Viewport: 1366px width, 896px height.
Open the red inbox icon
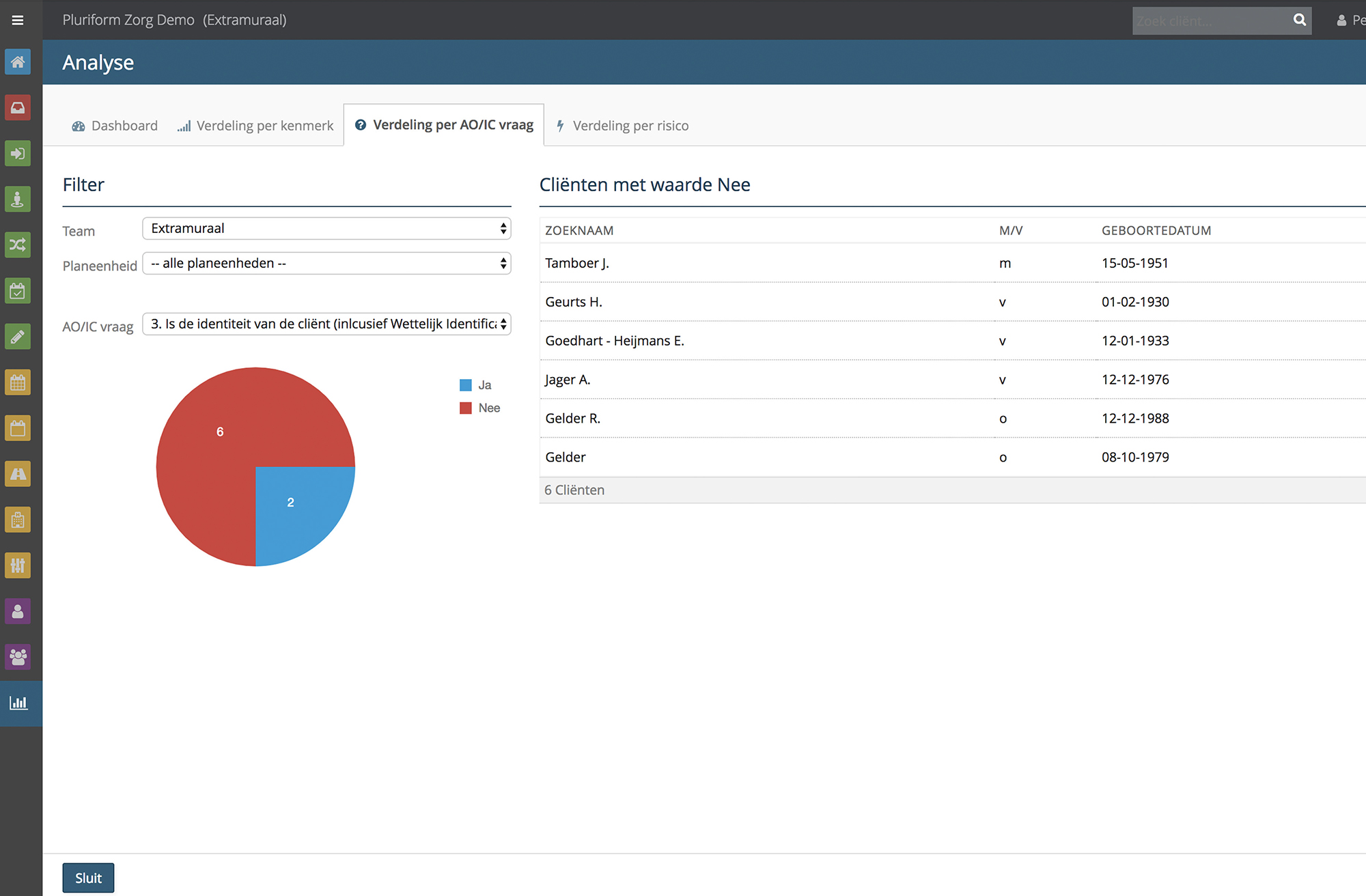point(18,108)
